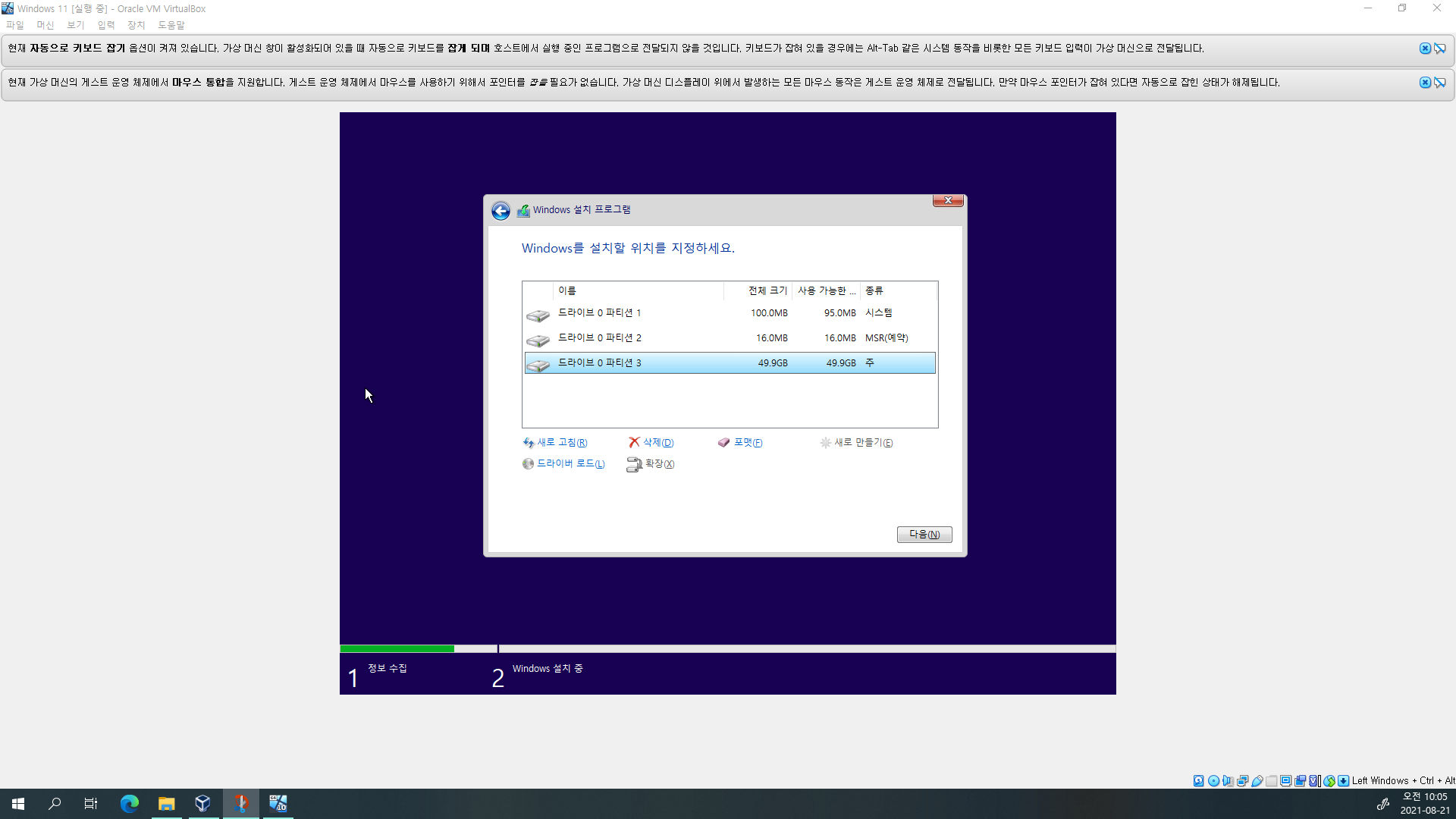Click the USB device status icon
Screen dimensions: 1456x819
(x=1257, y=780)
